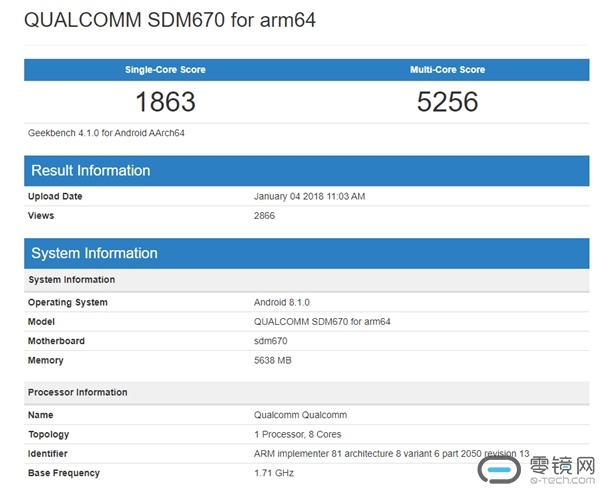Click the 零镜网 watermark logo icon
This screenshot has width=600, height=490.
(498, 469)
